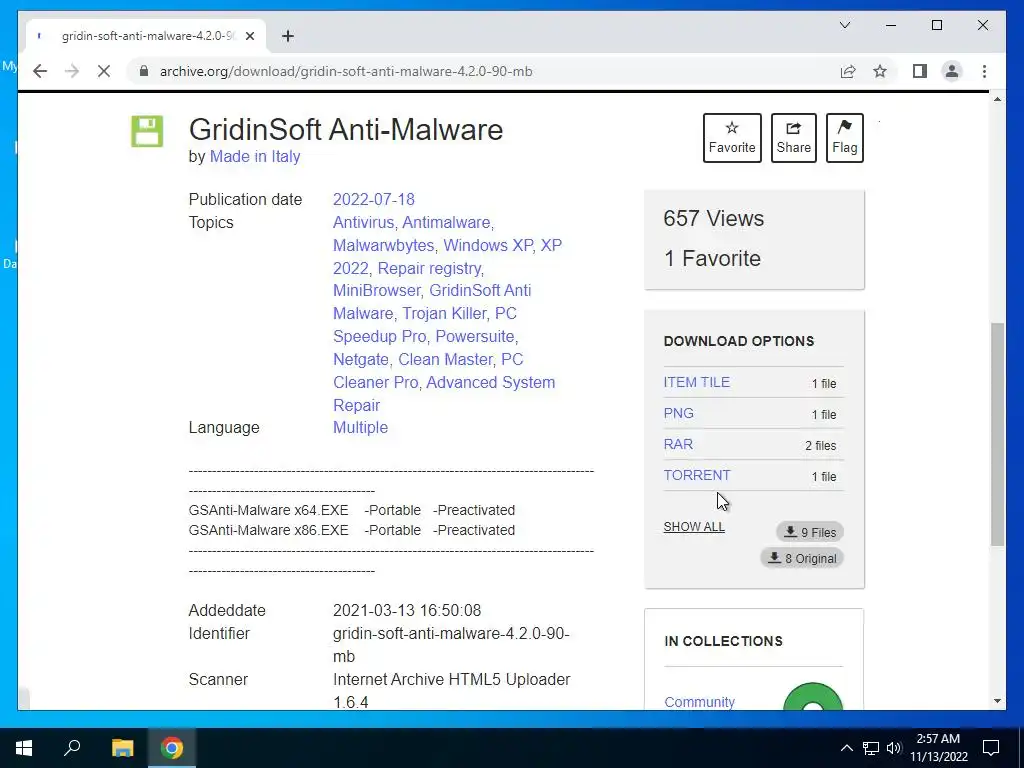
Task: Select the gridin-soft-anti-malware browser tab
Action: tap(146, 36)
